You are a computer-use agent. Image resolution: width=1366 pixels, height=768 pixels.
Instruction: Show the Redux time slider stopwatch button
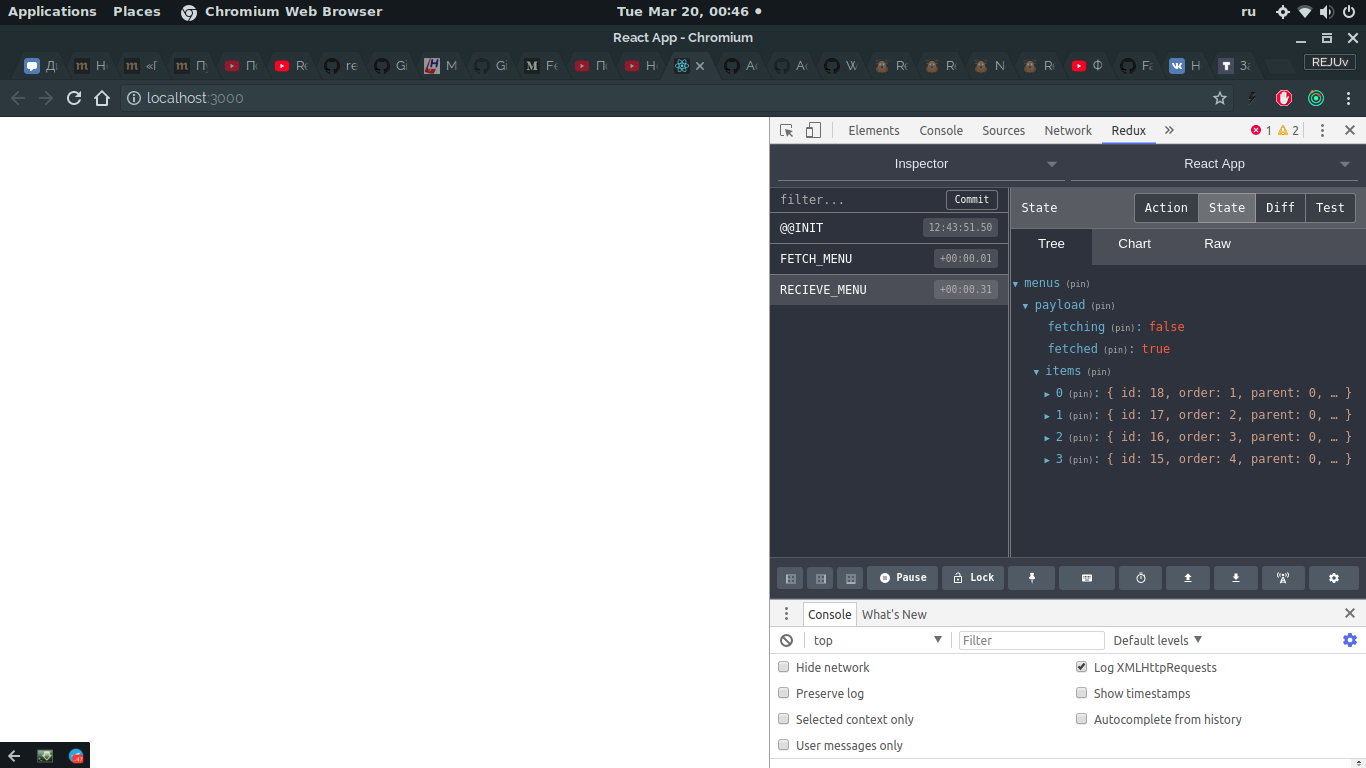[1140, 578]
